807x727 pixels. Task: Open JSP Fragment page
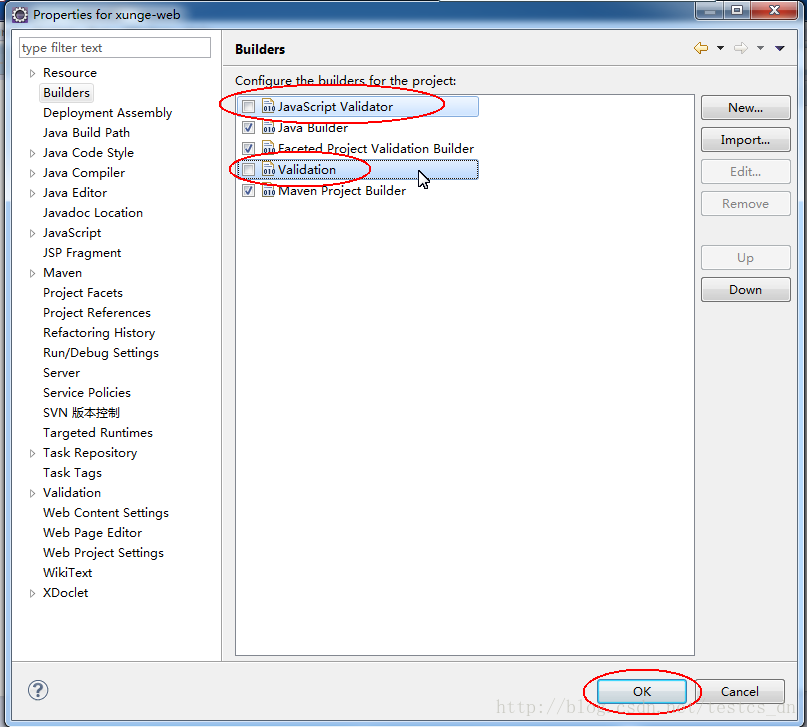click(82, 253)
